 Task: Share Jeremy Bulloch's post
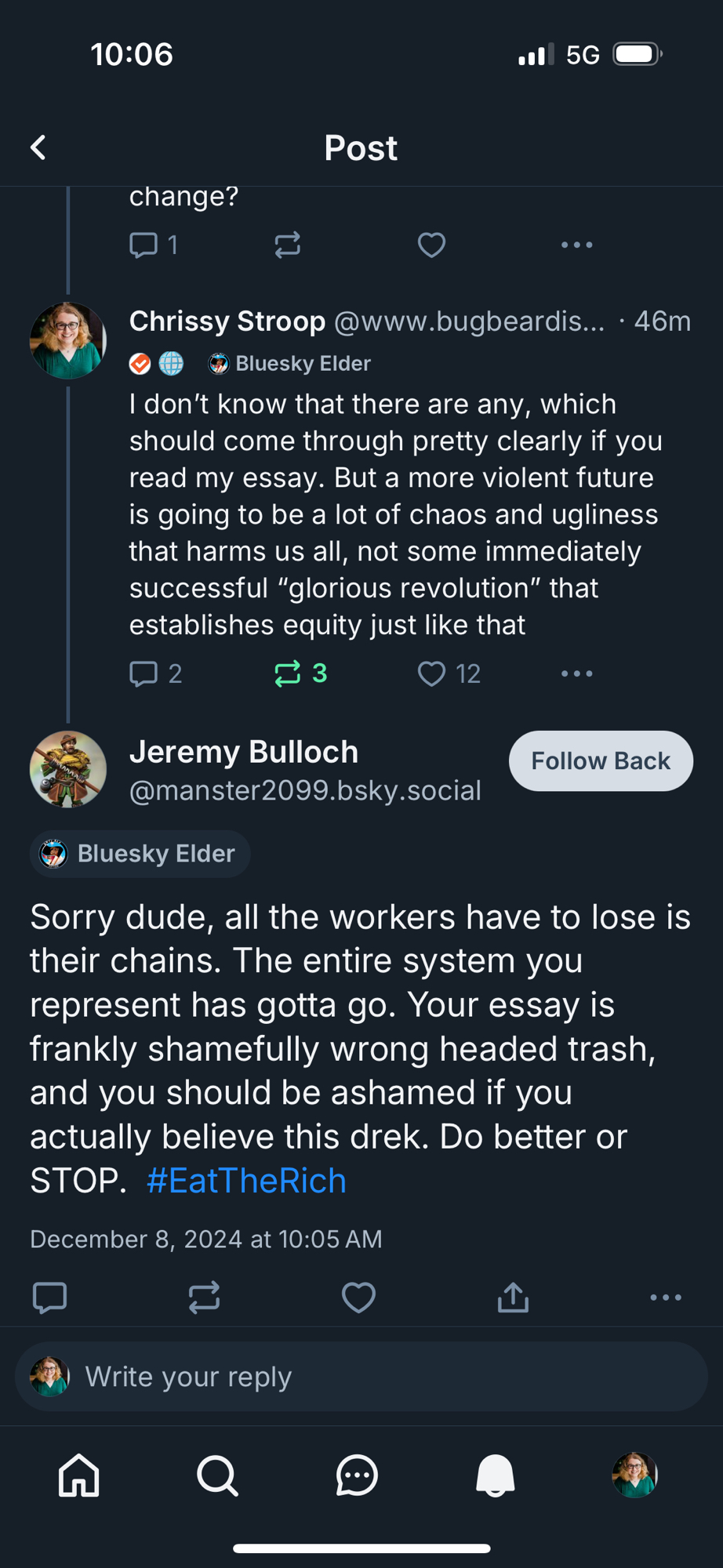point(513,1298)
